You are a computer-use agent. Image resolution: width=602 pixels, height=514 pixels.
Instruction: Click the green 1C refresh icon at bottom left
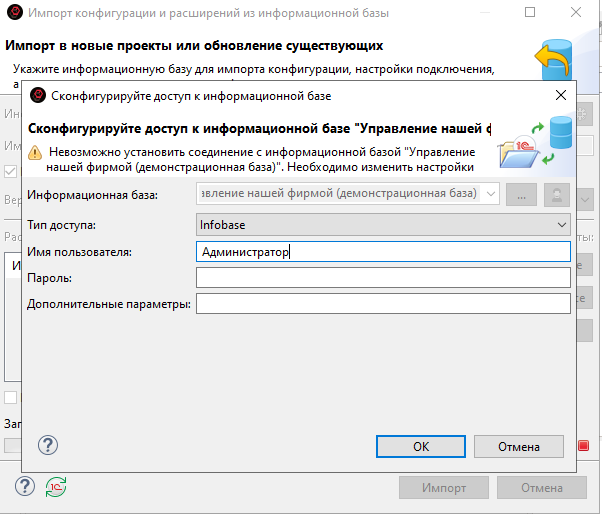point(56,487)
